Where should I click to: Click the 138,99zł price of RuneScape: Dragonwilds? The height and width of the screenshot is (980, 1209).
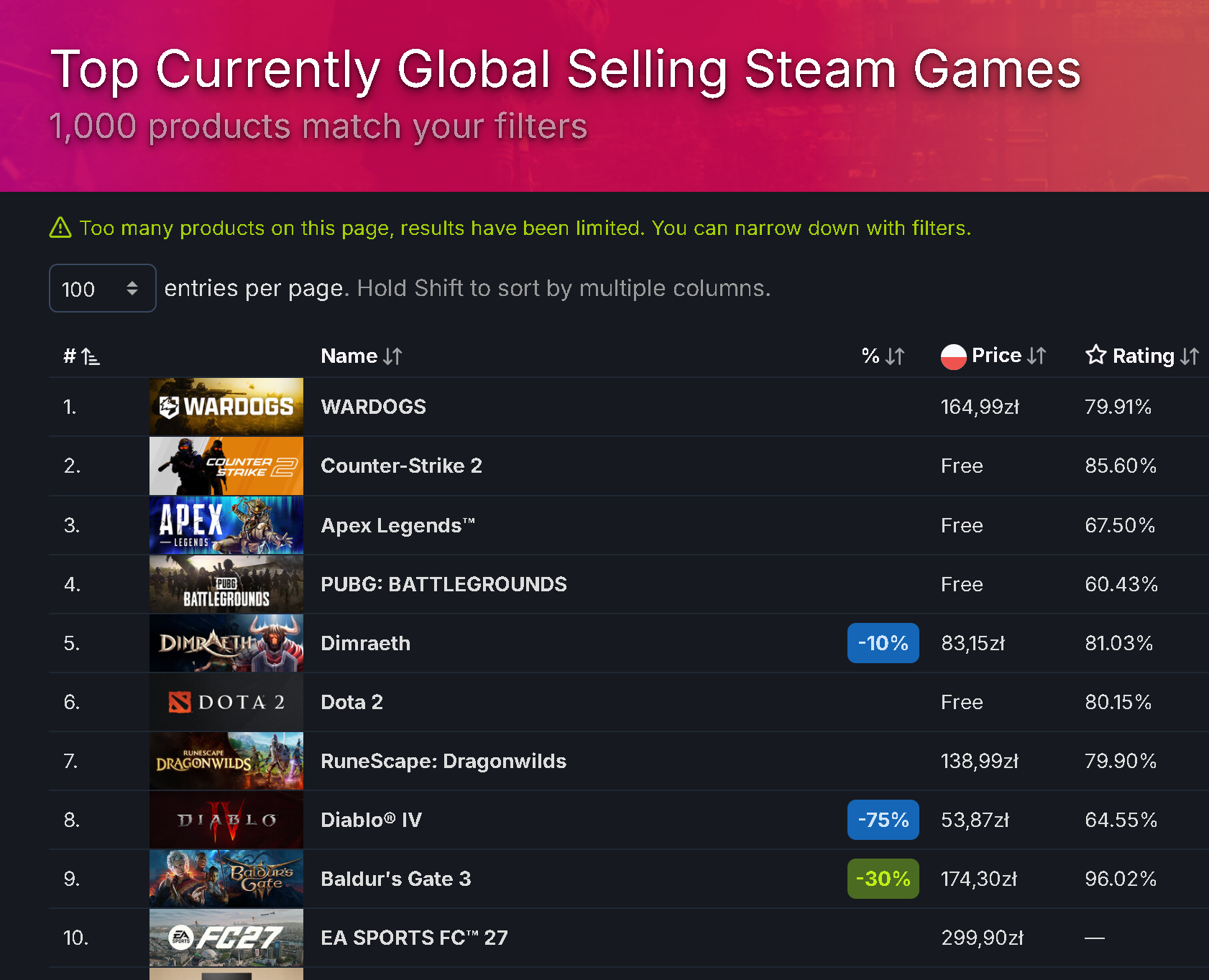coord(980,761)
